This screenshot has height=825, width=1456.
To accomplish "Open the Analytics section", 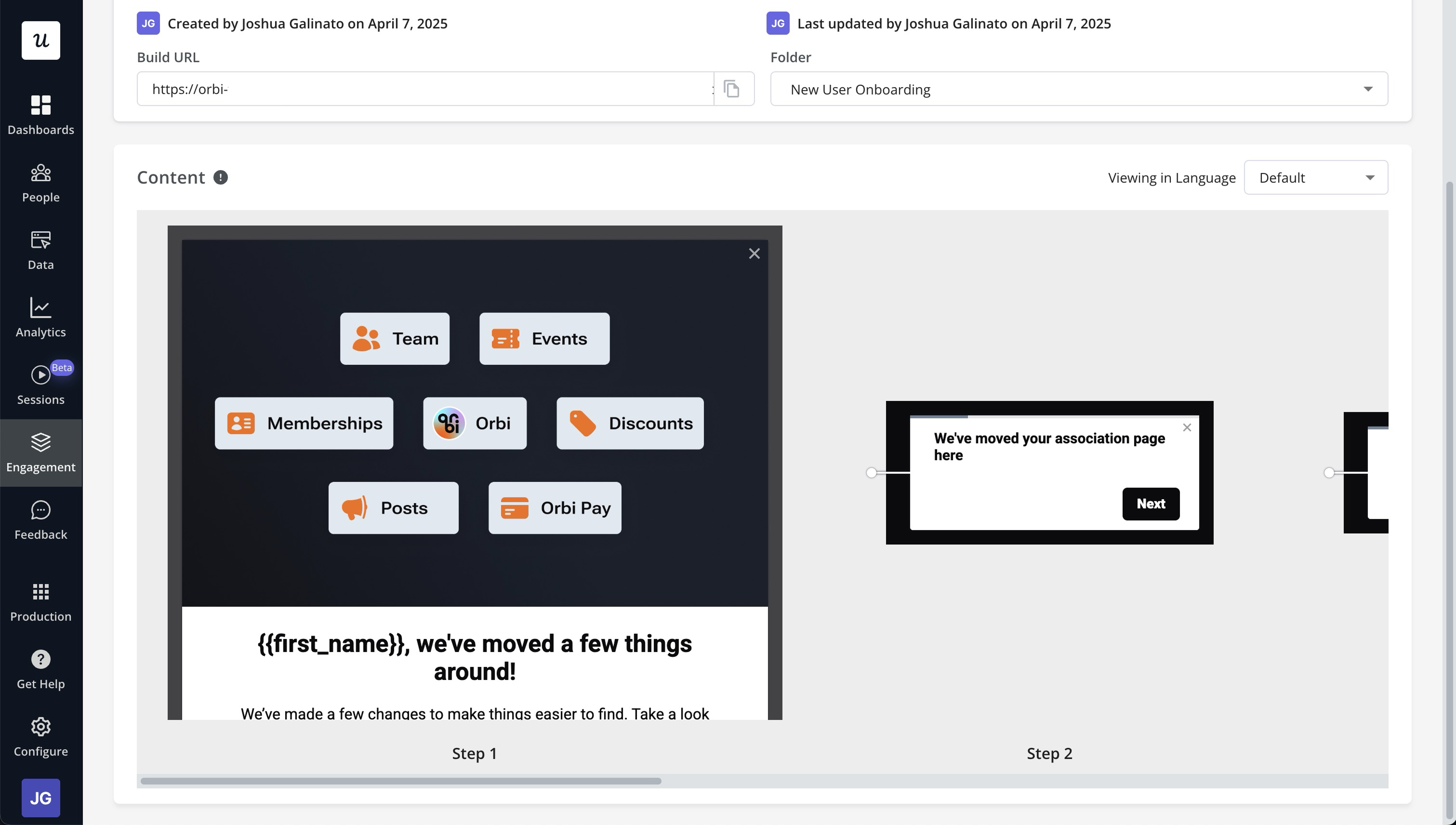I will point(41,318).
